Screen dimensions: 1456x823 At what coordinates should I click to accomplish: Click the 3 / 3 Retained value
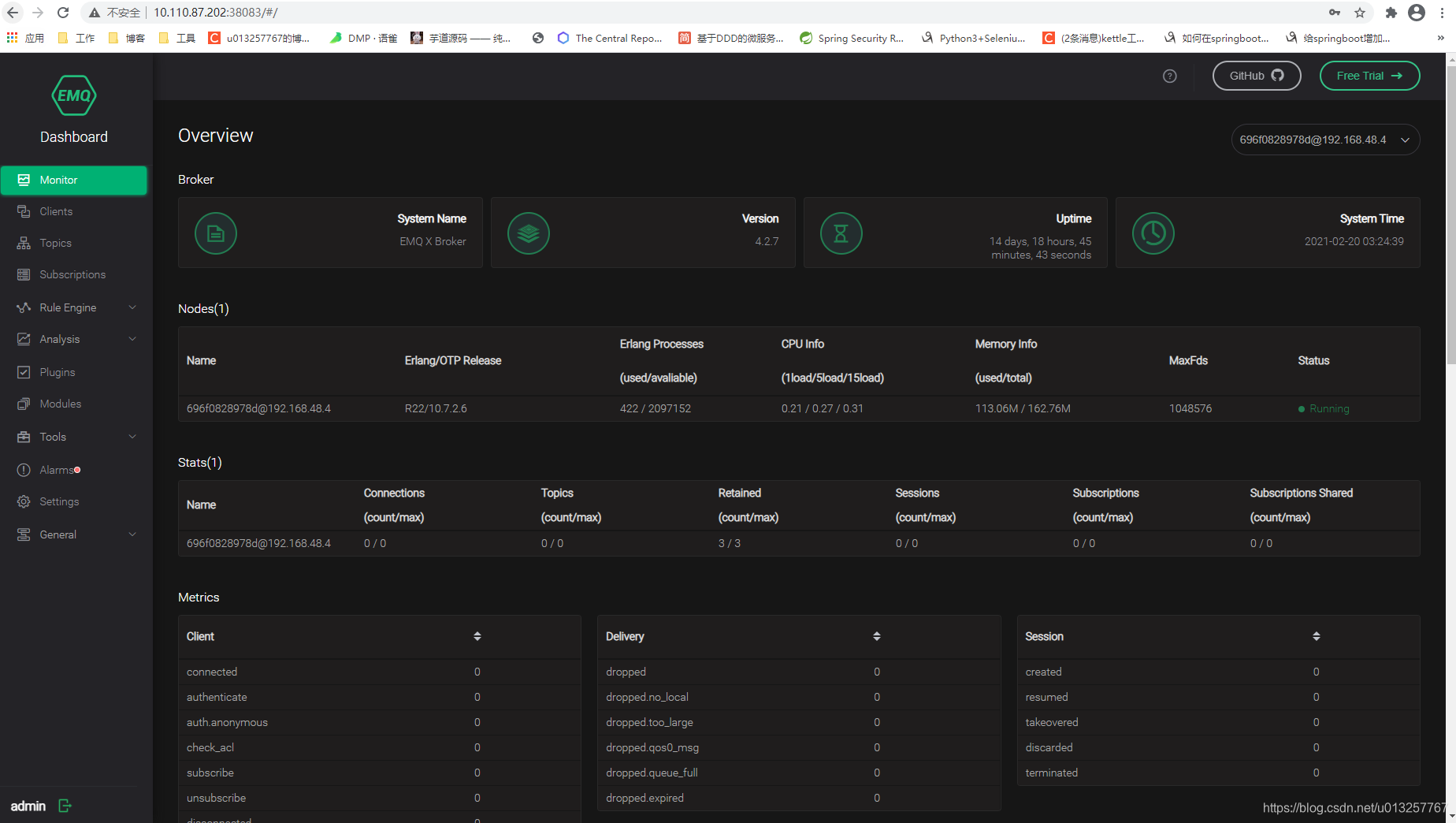tap(730, 543)
